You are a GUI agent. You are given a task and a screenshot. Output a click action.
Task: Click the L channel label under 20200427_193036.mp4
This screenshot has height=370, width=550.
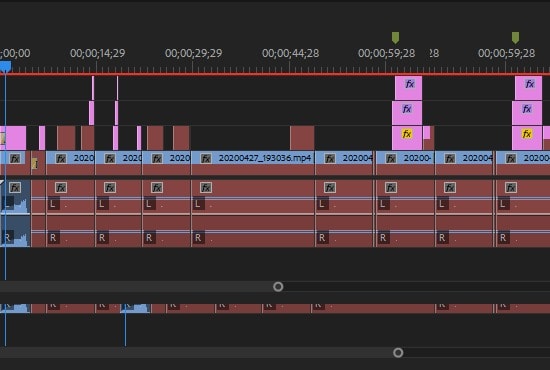point(198,204)
